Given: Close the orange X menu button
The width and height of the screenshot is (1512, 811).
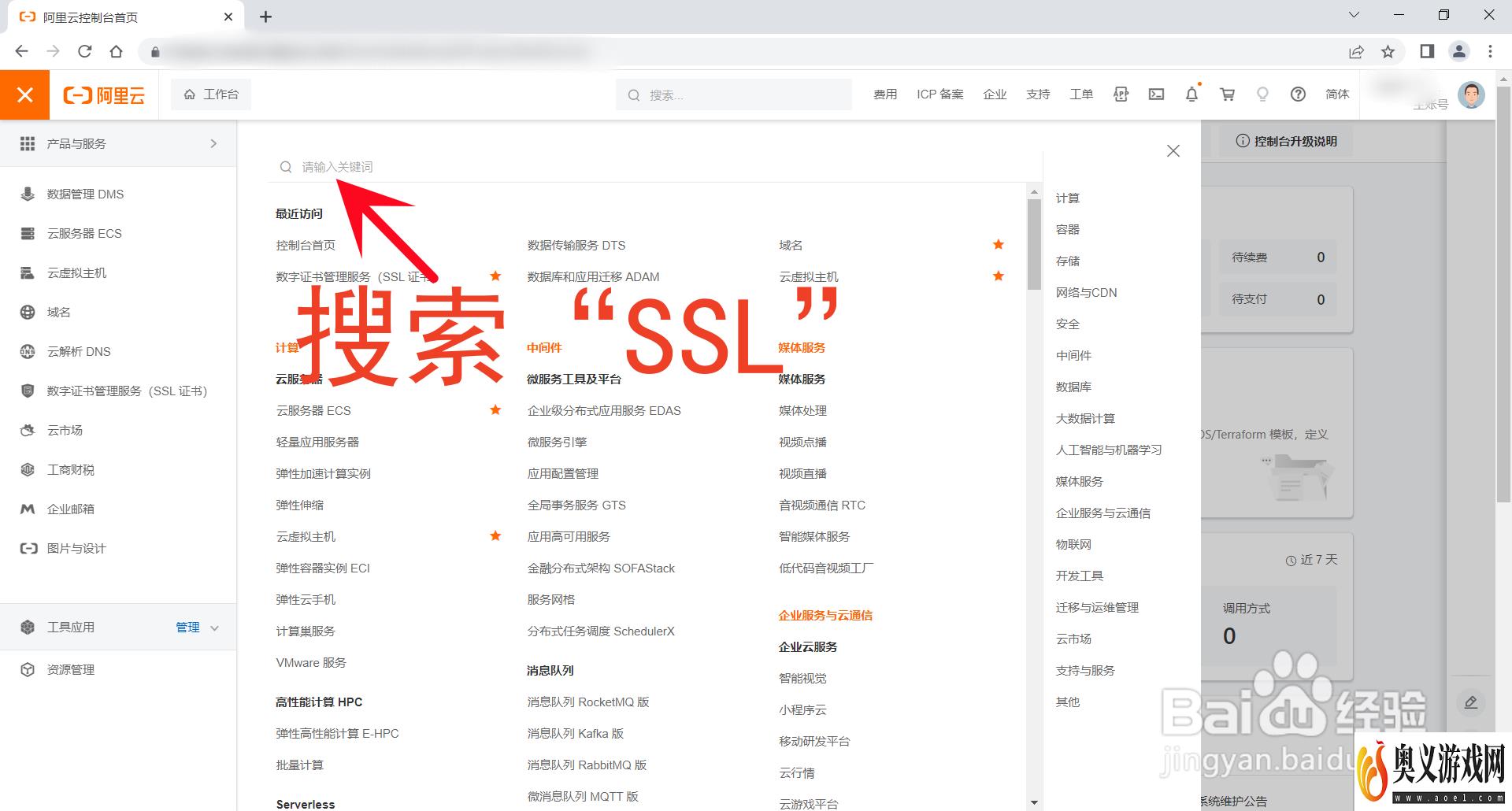Looking at the screenshot, I should pyautogui.click(x=24, y=95).
